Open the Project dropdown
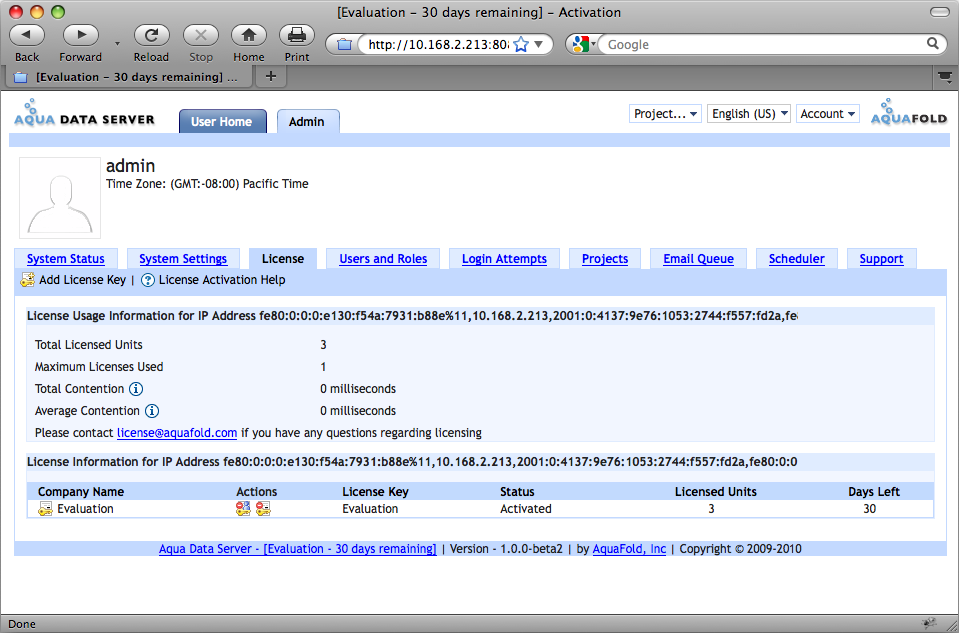959x633 pixels. coord(665,114)
